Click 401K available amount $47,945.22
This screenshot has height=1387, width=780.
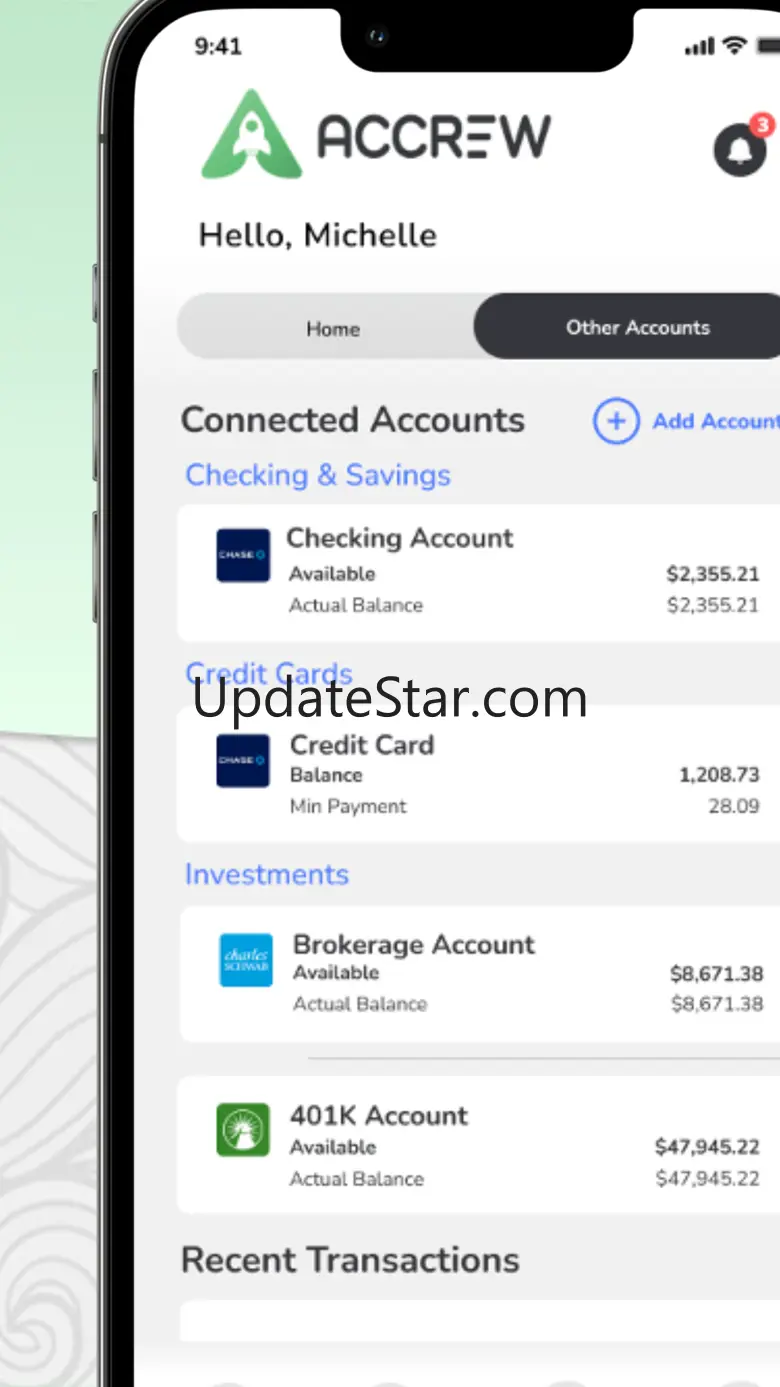707,1147
